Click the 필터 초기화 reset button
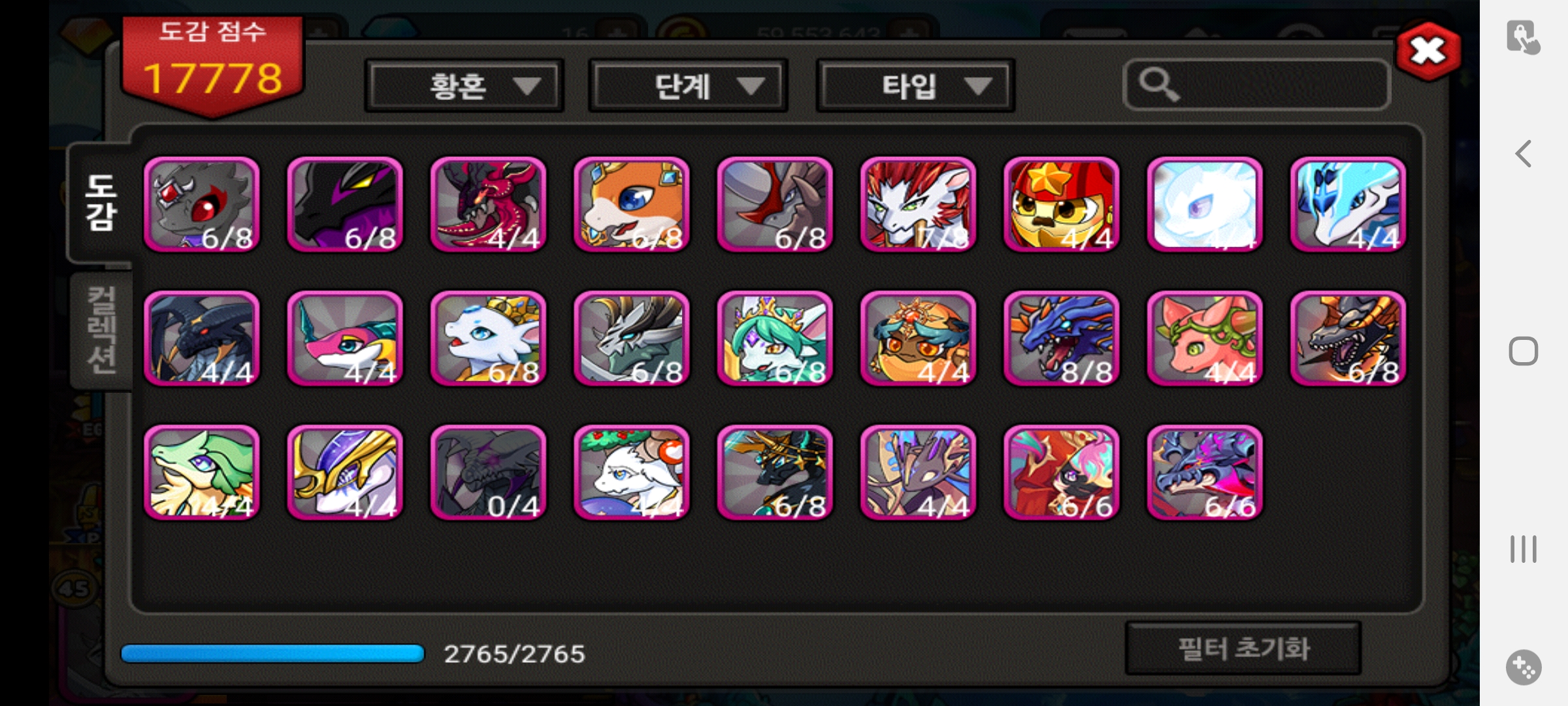Screen dimensions: 1568x706 pos(1243,648)
